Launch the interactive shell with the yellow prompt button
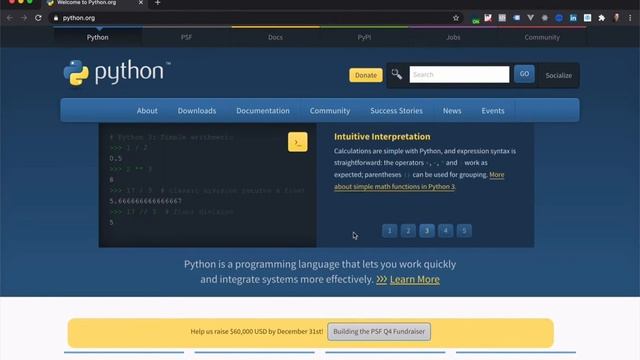Viewport: 640px width, 360px height. 298,142
